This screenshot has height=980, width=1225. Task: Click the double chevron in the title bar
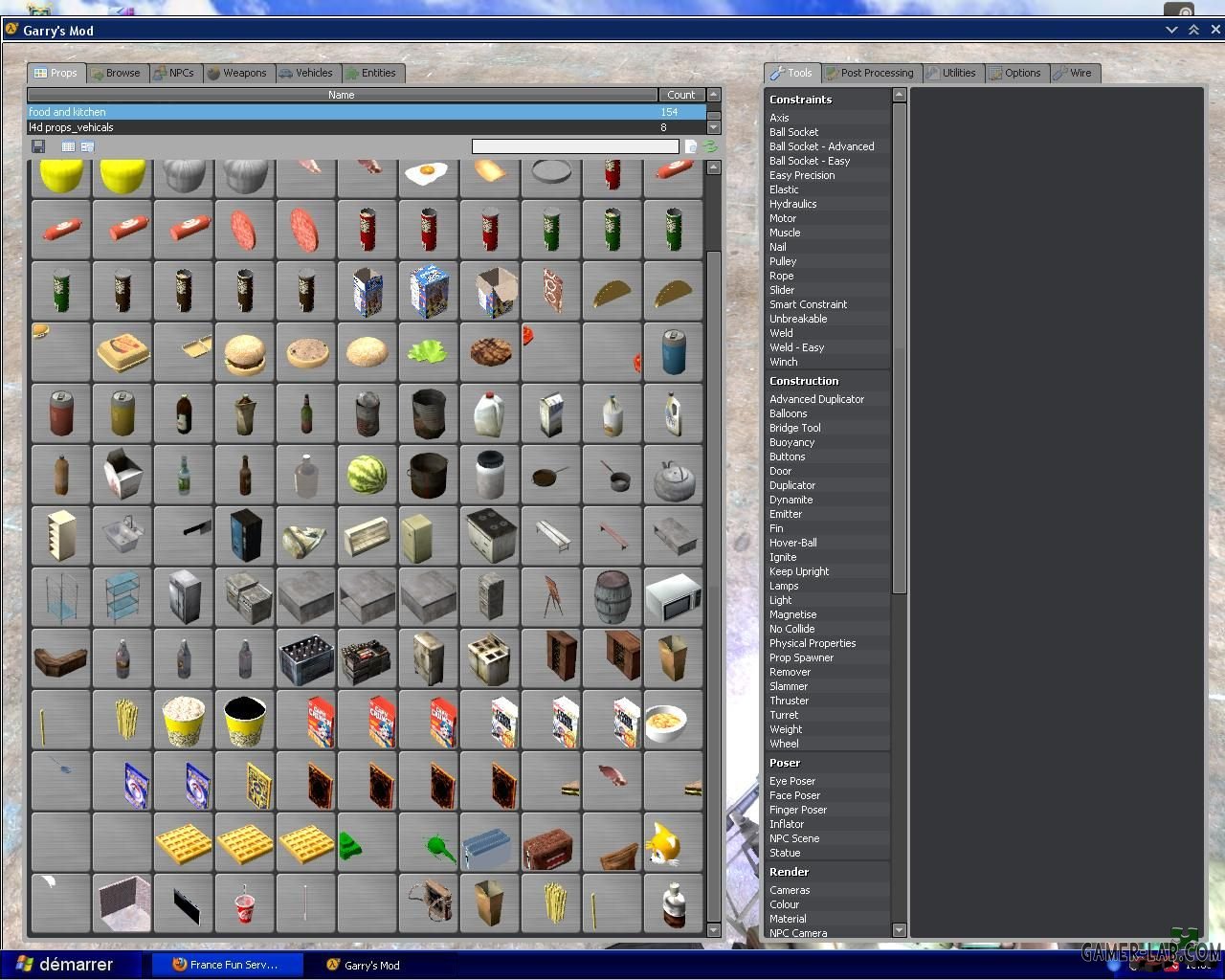point(1193,30)
